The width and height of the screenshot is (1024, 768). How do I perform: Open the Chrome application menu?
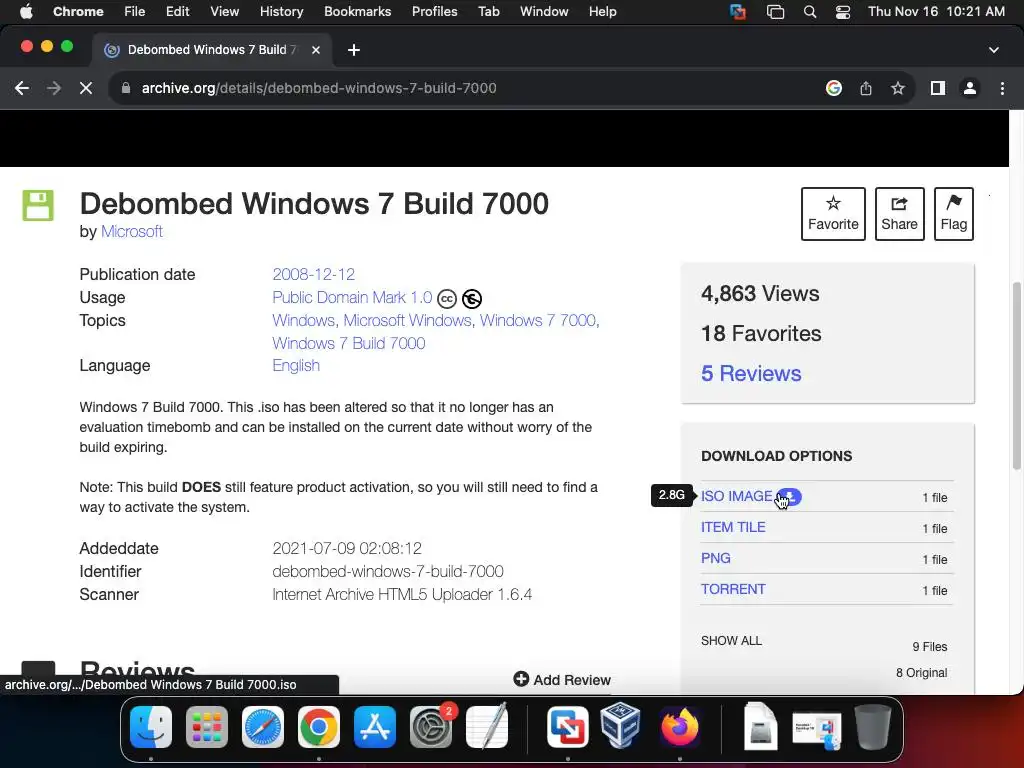tap(78, 11)
